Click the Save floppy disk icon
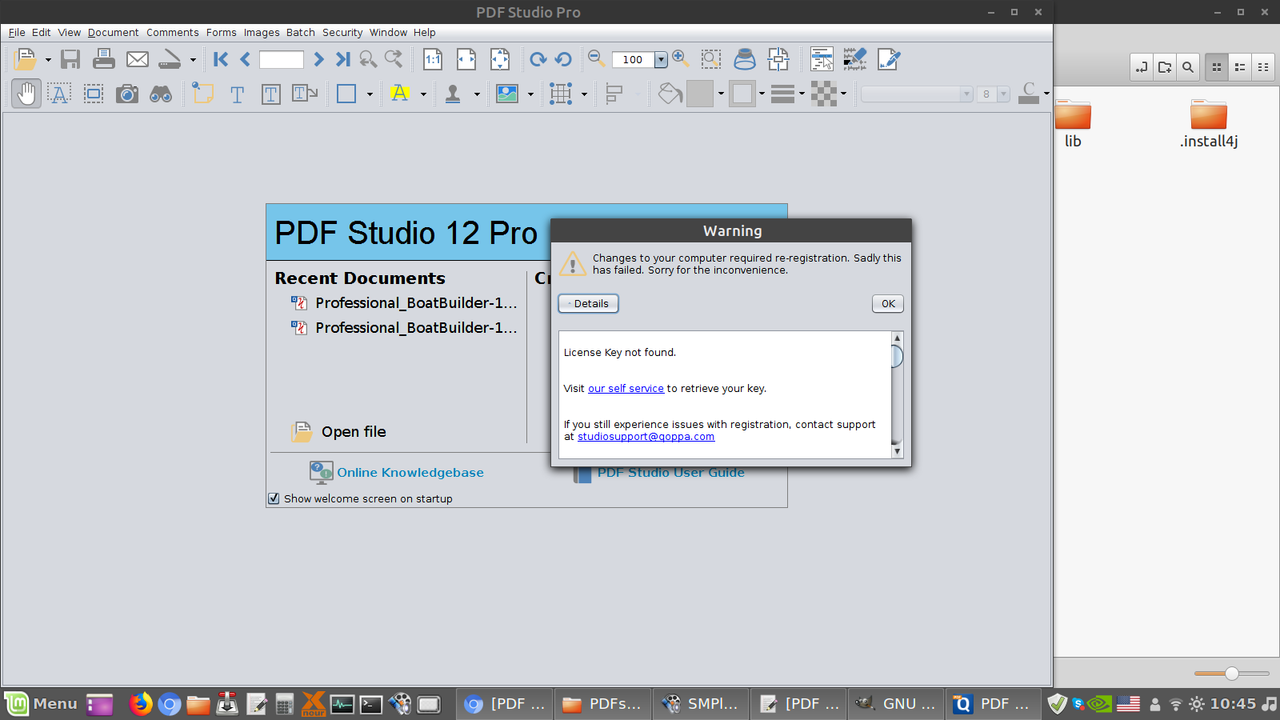This screenshot has width=1280, height=720. click(x=70, y=59)
